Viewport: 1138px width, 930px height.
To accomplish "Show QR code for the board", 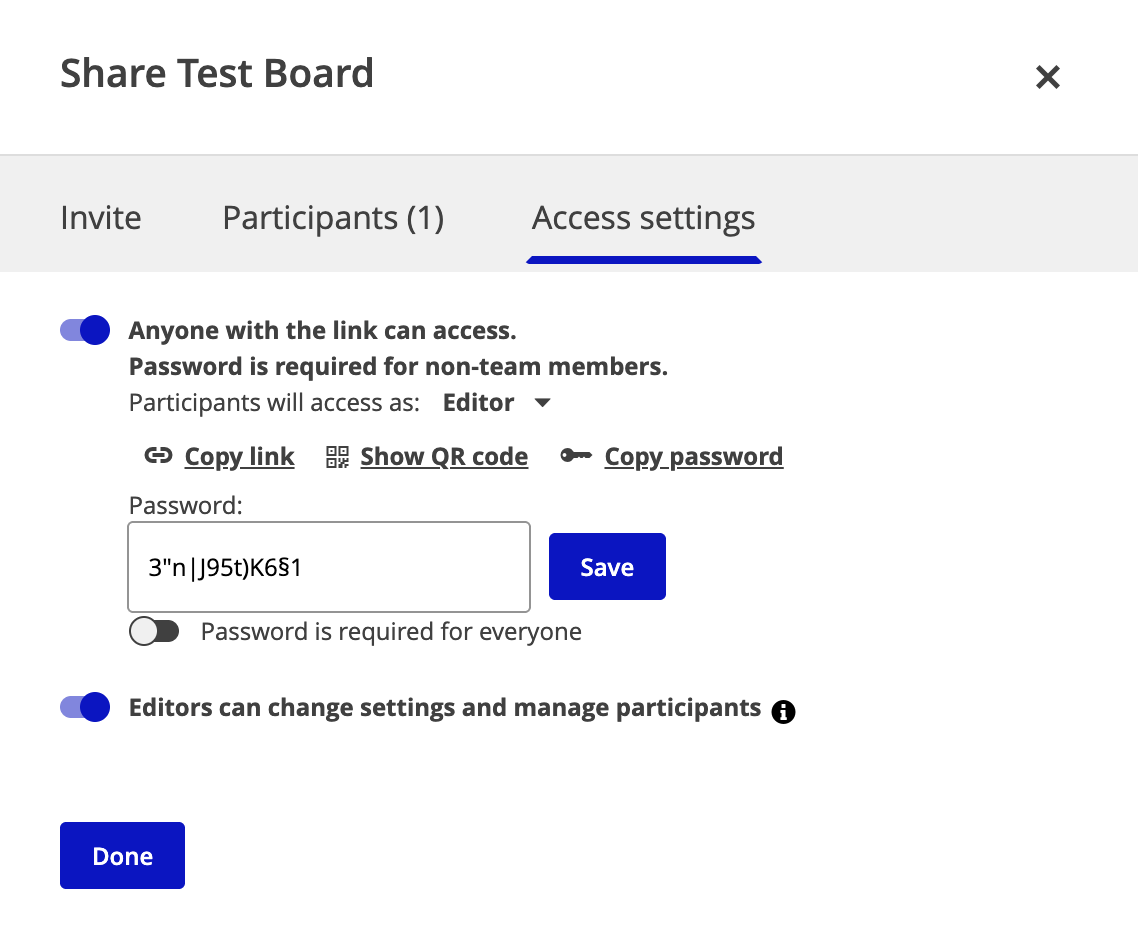I will click(x=444, y=457).
